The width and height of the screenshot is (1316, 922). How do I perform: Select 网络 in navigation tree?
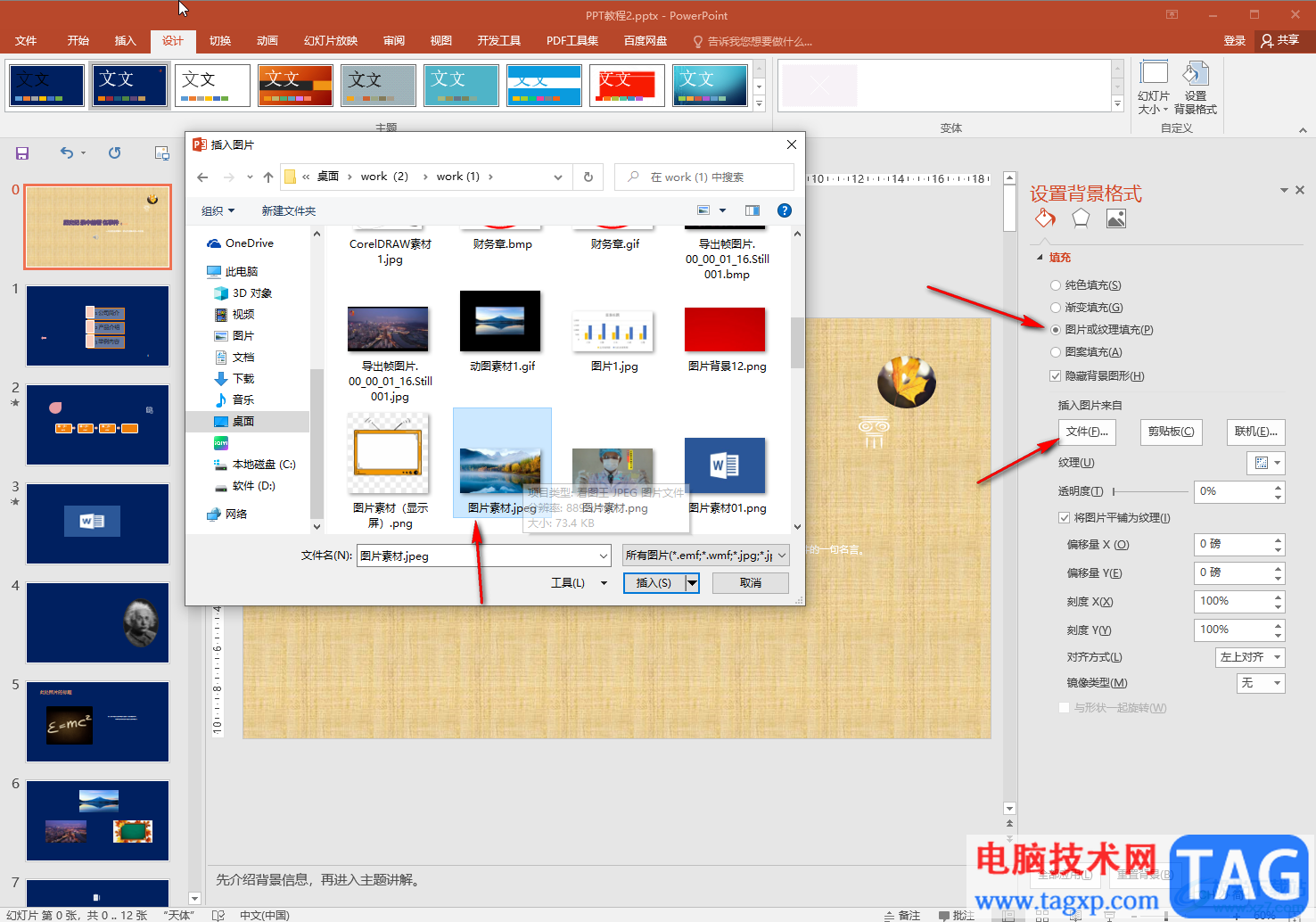point(227,515)
